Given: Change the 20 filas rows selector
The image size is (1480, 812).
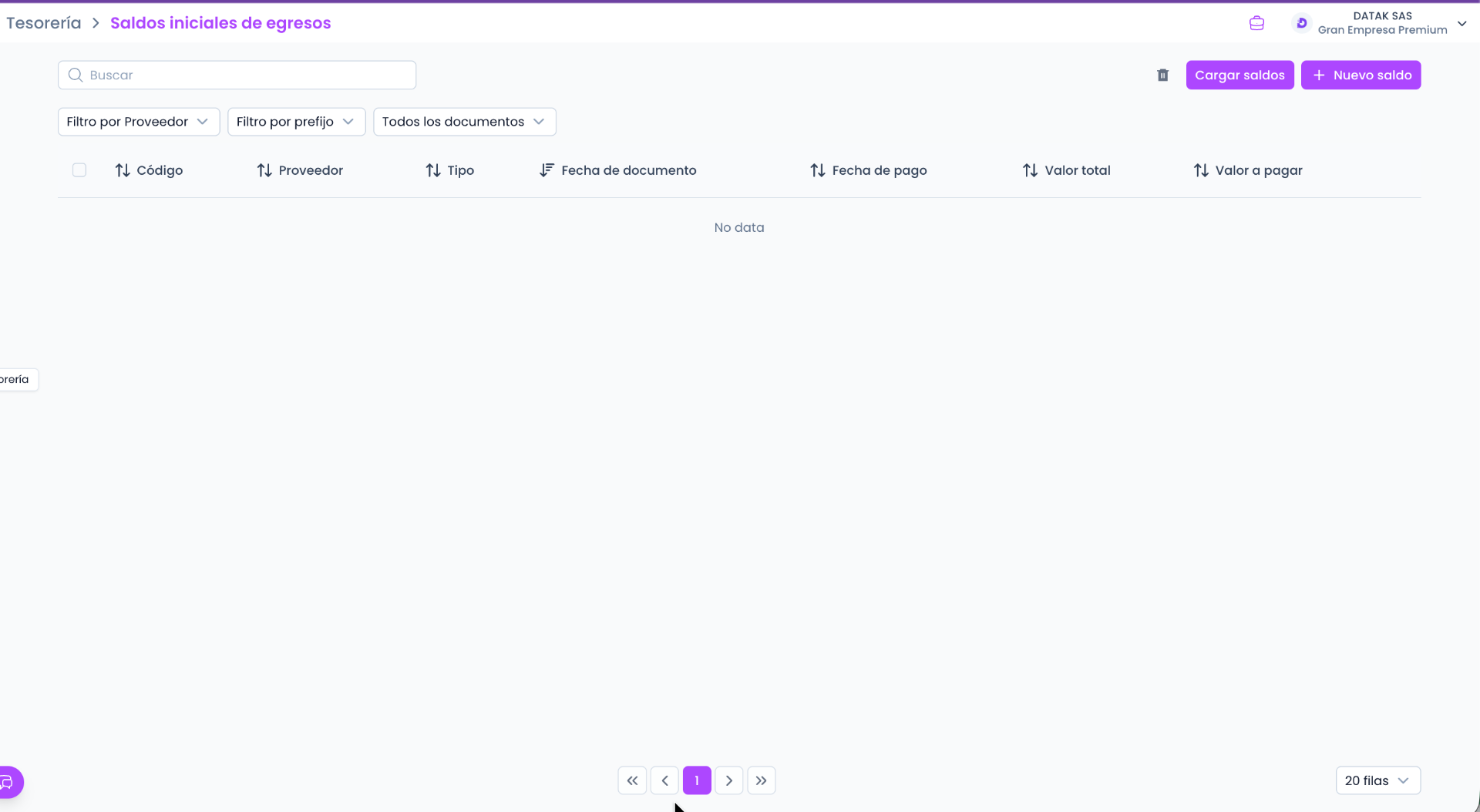Looking at the screenshot, I should (x=1377, y=780).
